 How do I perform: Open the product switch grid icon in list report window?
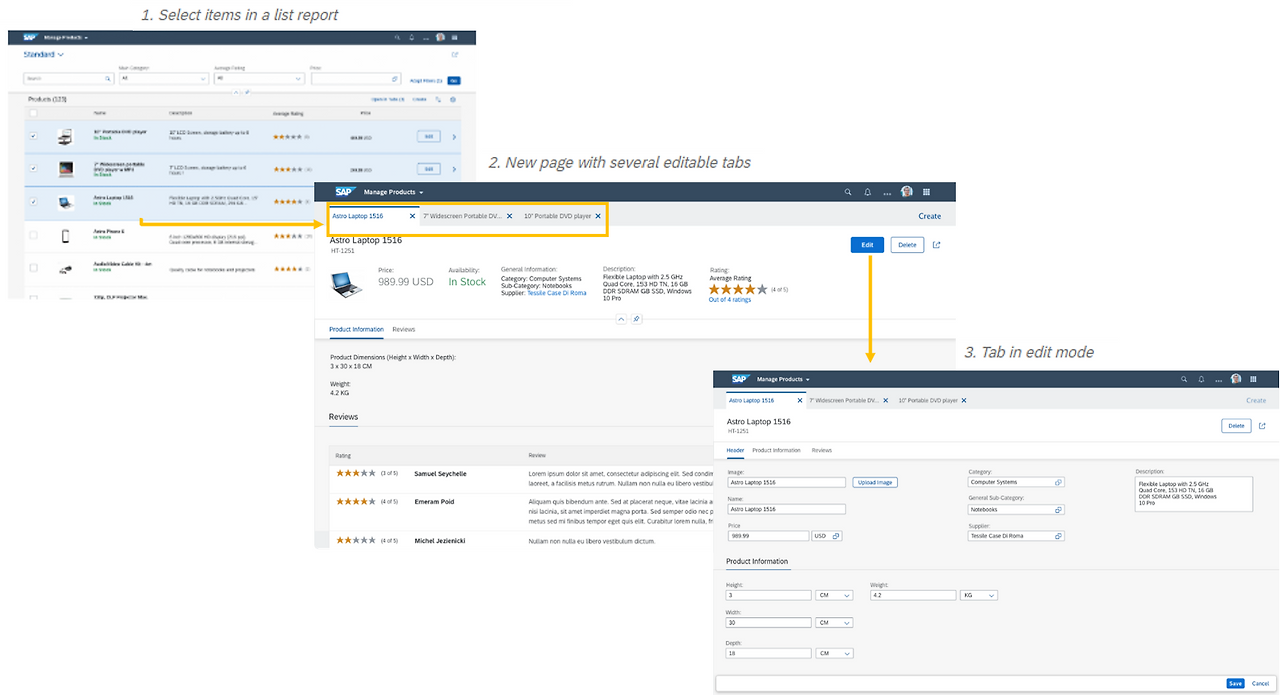point(455,37)
